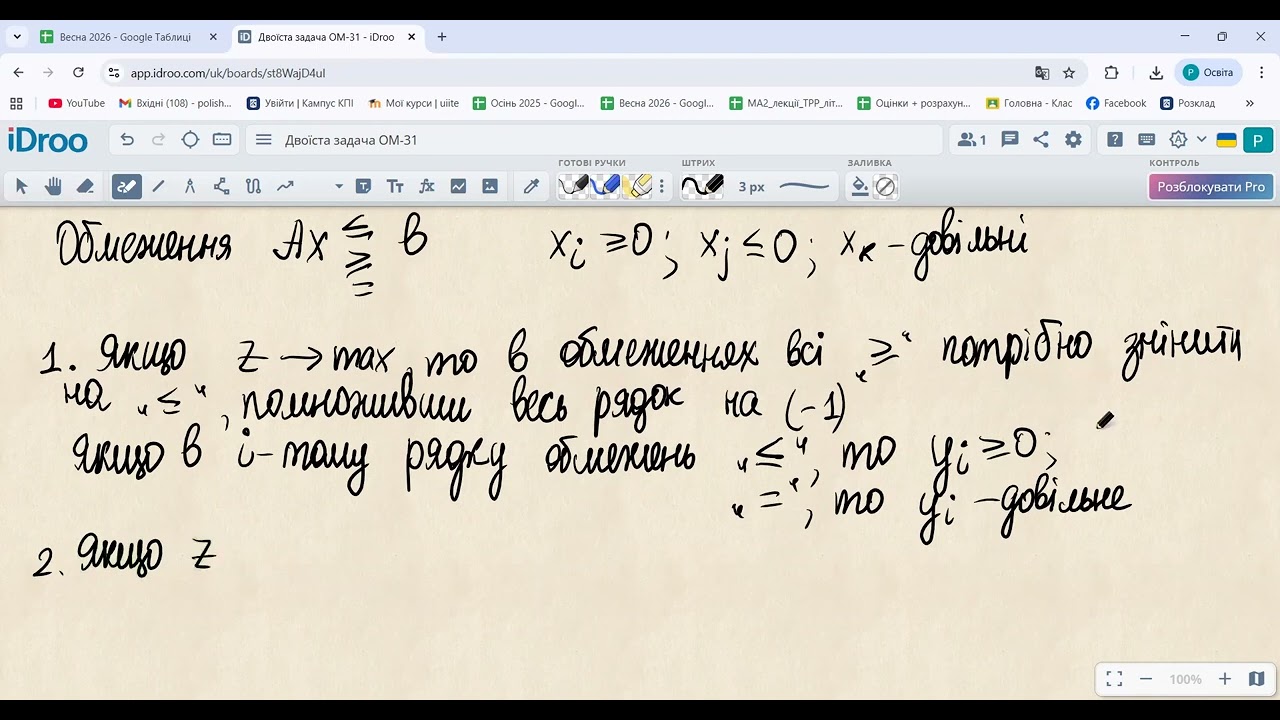Zoom out the board with minus
1280x720 pixels.
point(1146,679)
